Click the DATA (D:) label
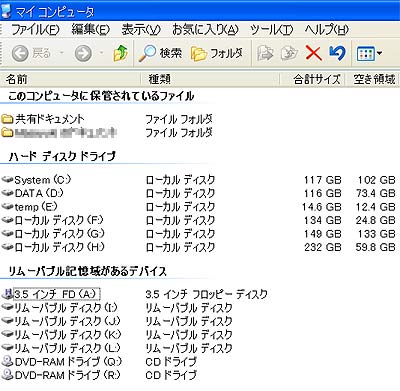This screenshot has width=400, height=391. coord(39,193)
